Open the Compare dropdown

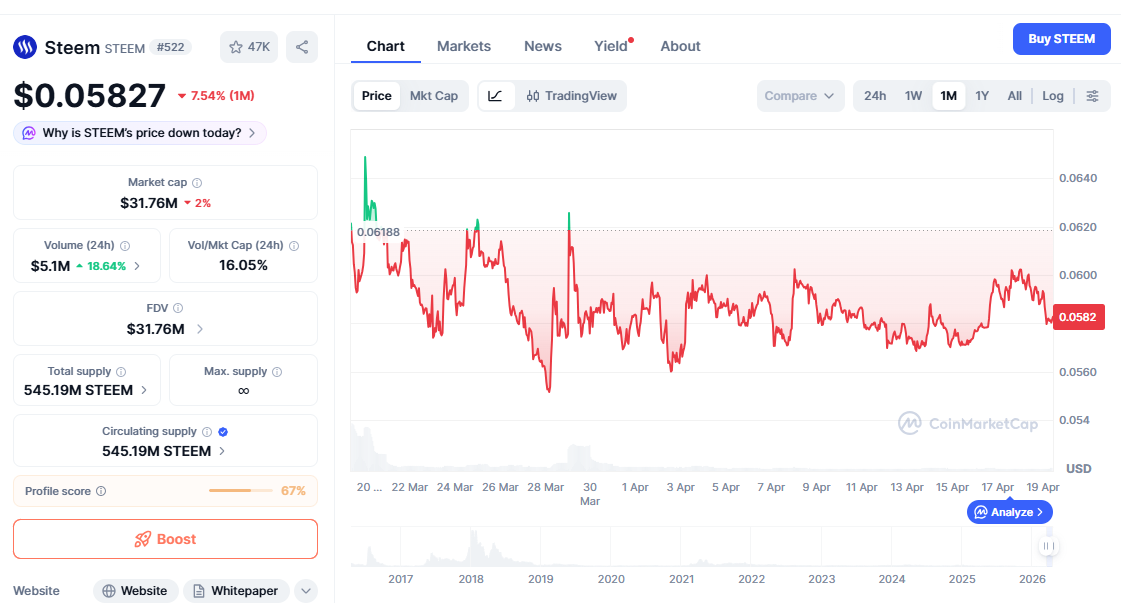click(799, 96)
